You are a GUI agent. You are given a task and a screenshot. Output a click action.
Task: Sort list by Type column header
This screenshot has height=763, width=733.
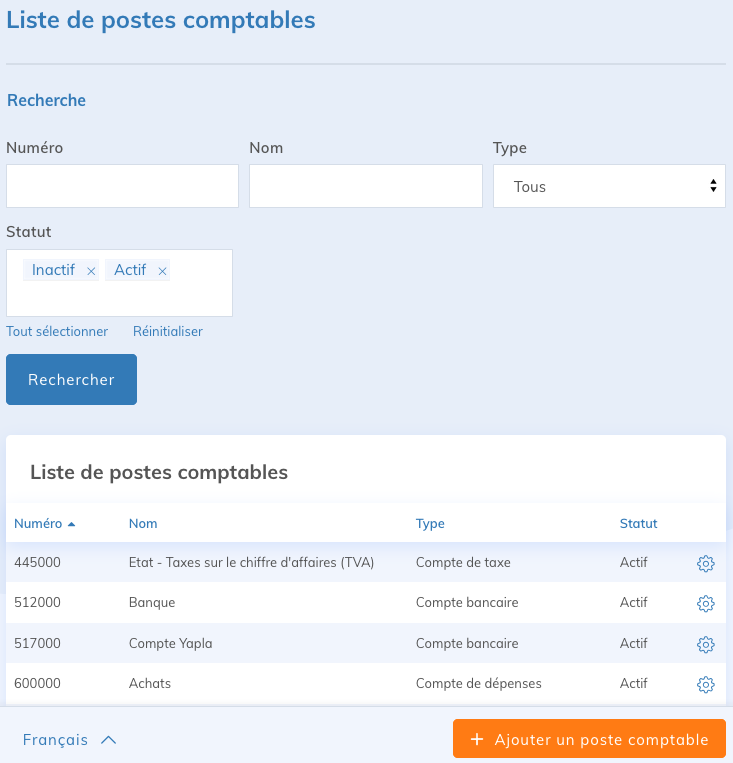[x=430, y=524]
